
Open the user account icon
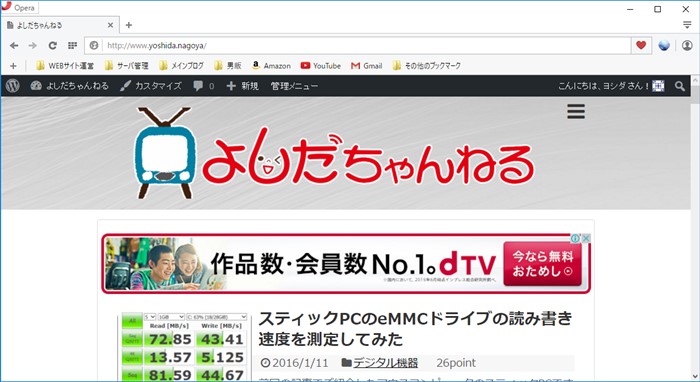pyautogui.click(x=687, y=45)
